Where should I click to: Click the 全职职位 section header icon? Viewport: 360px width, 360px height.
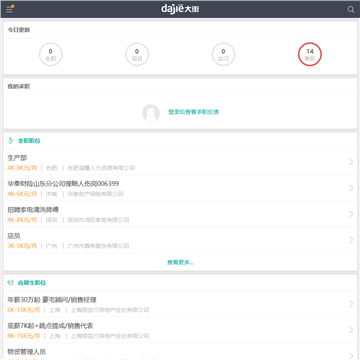(x=10, y=141)
